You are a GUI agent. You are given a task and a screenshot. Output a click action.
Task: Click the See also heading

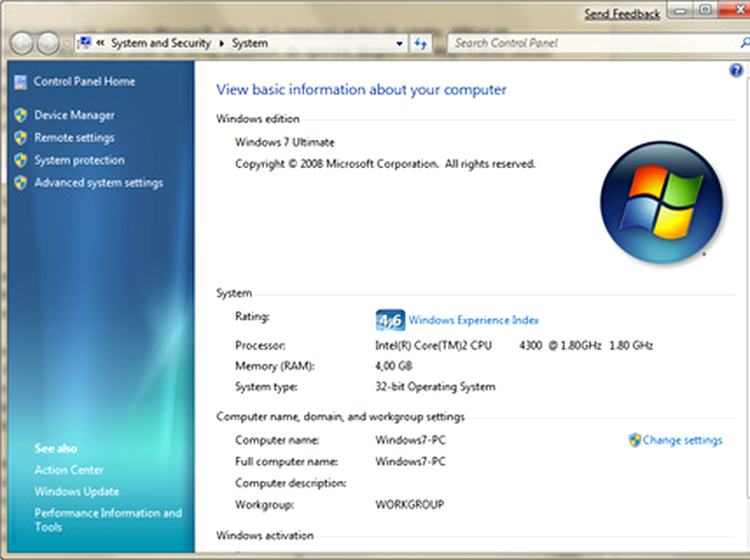(x=55, y=449)
